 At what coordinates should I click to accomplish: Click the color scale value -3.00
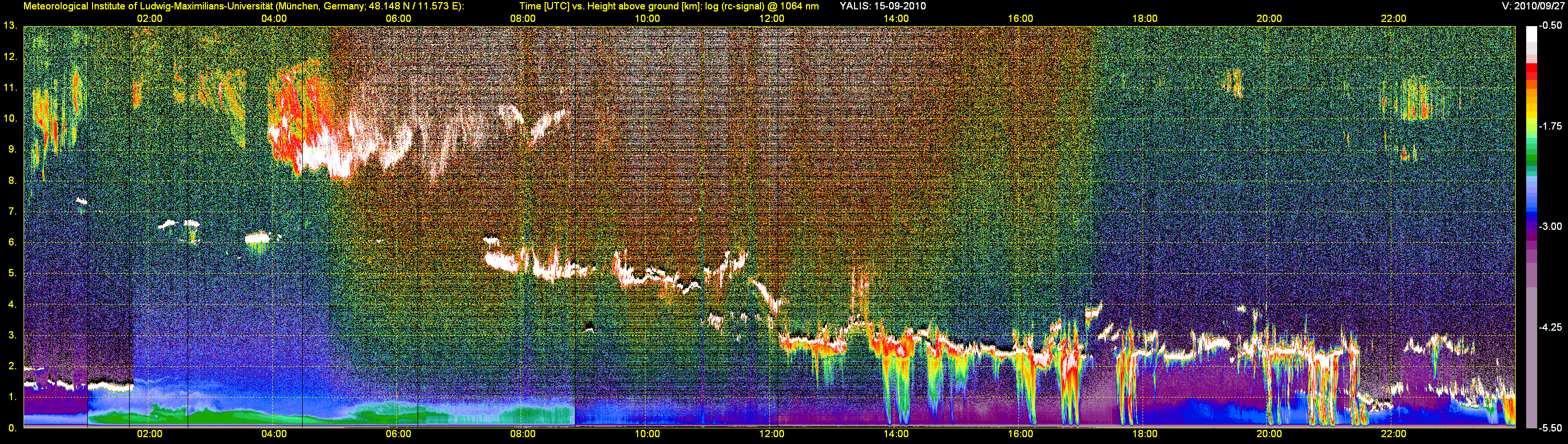(1550, 226)
